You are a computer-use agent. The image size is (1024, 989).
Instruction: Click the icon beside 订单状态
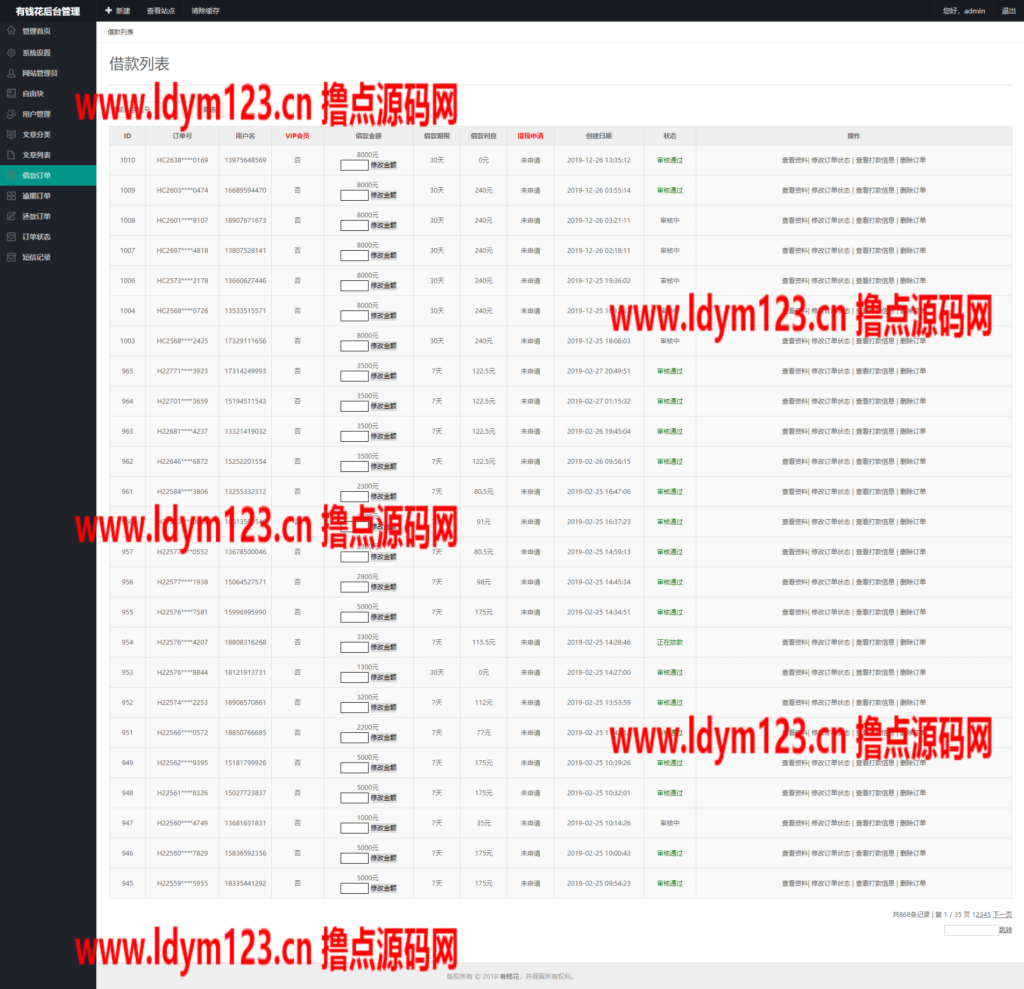click(x=11, y=236)
